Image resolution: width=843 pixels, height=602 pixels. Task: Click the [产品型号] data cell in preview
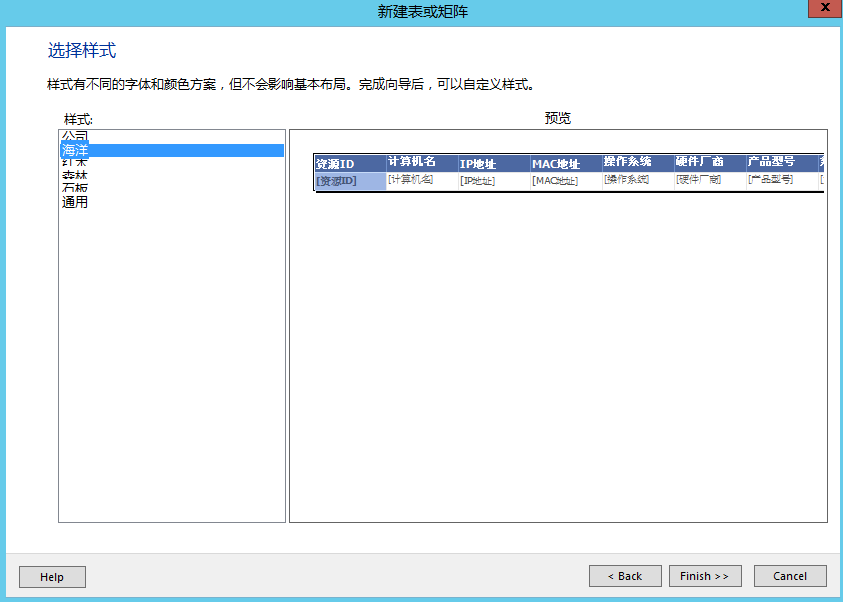pos(782,181)
